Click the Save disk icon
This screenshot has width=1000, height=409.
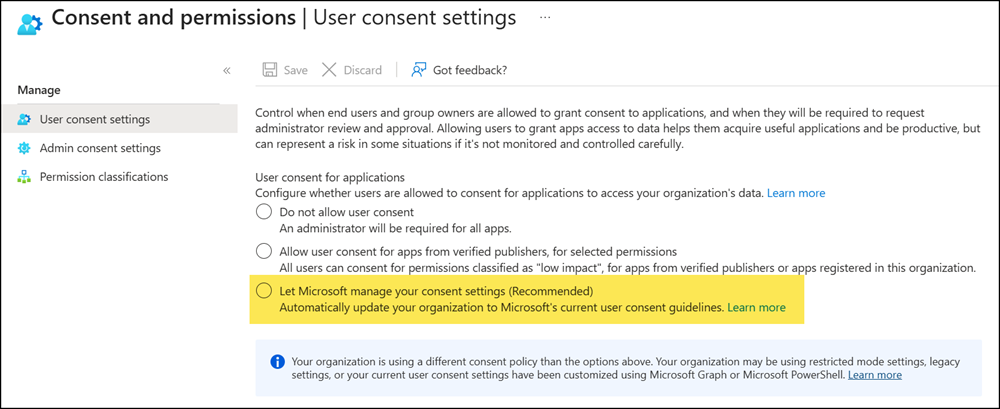[270, 70]
